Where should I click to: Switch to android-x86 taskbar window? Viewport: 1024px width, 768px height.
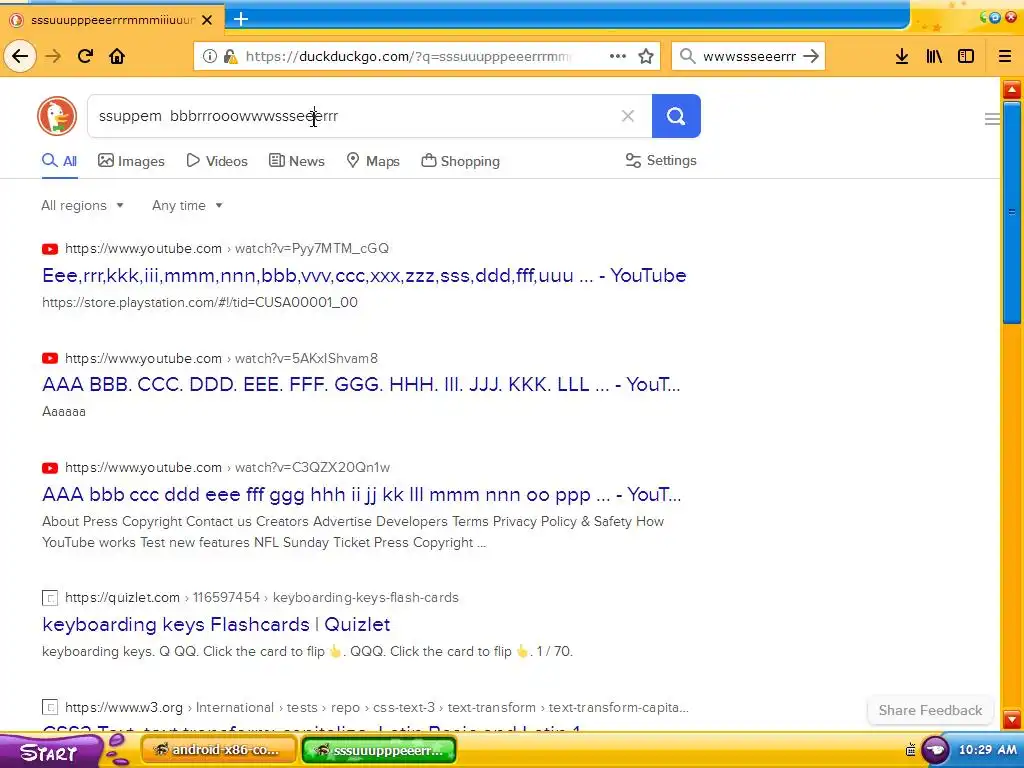tap(219, 750)
